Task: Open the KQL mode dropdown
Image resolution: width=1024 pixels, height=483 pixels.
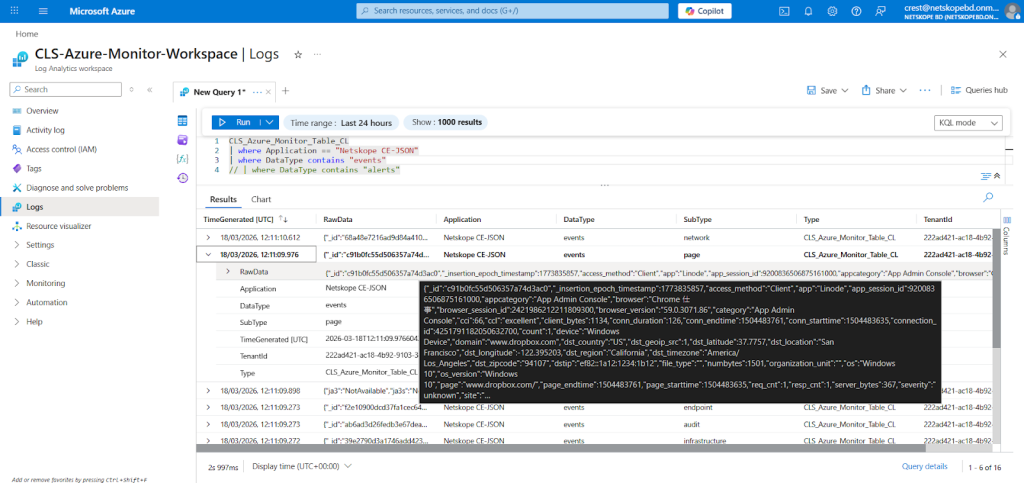Action: click(968, 123)
